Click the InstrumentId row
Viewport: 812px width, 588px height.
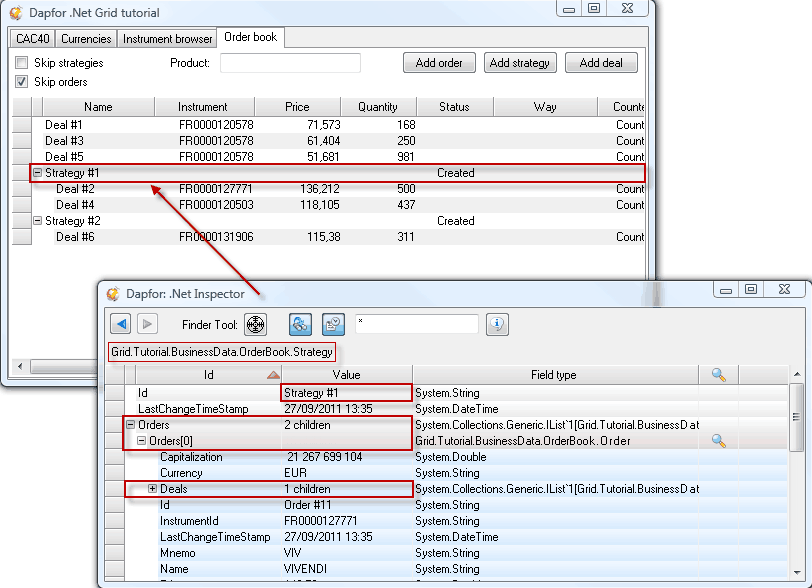tap(446, 521)
